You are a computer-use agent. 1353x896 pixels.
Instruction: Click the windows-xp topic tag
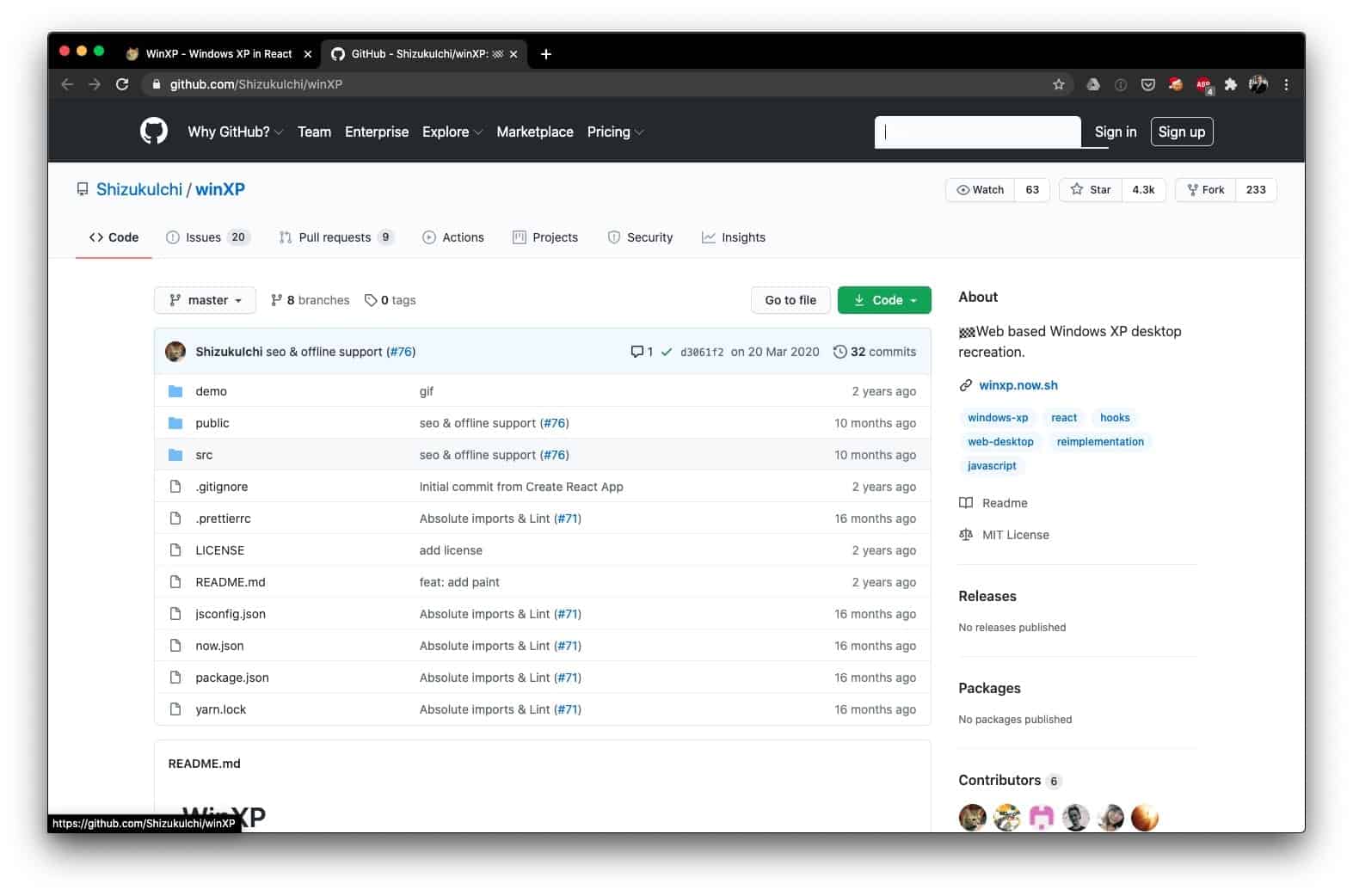(x=998, y=418)
